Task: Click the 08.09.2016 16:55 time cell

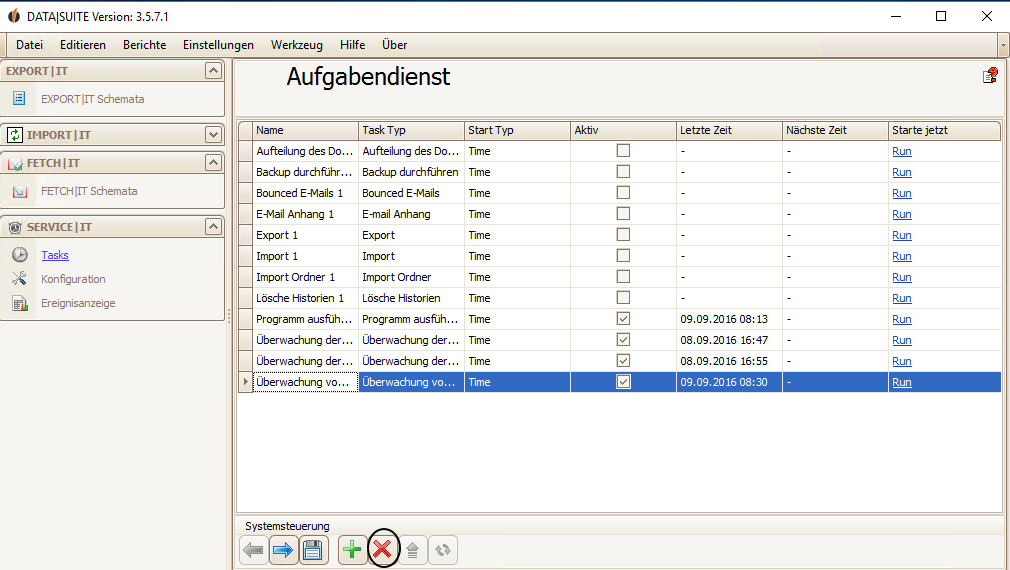Action: pyautogui.click(x=729, y=361)
